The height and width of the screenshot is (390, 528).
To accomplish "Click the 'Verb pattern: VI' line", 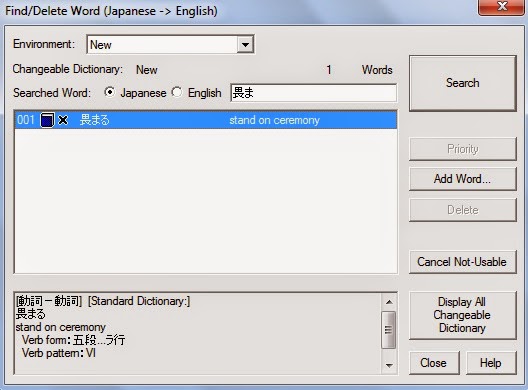I will (59, 353).
